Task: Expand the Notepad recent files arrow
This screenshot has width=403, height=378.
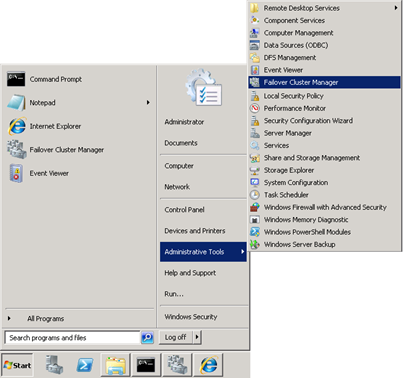Action: tap(148, 103)
